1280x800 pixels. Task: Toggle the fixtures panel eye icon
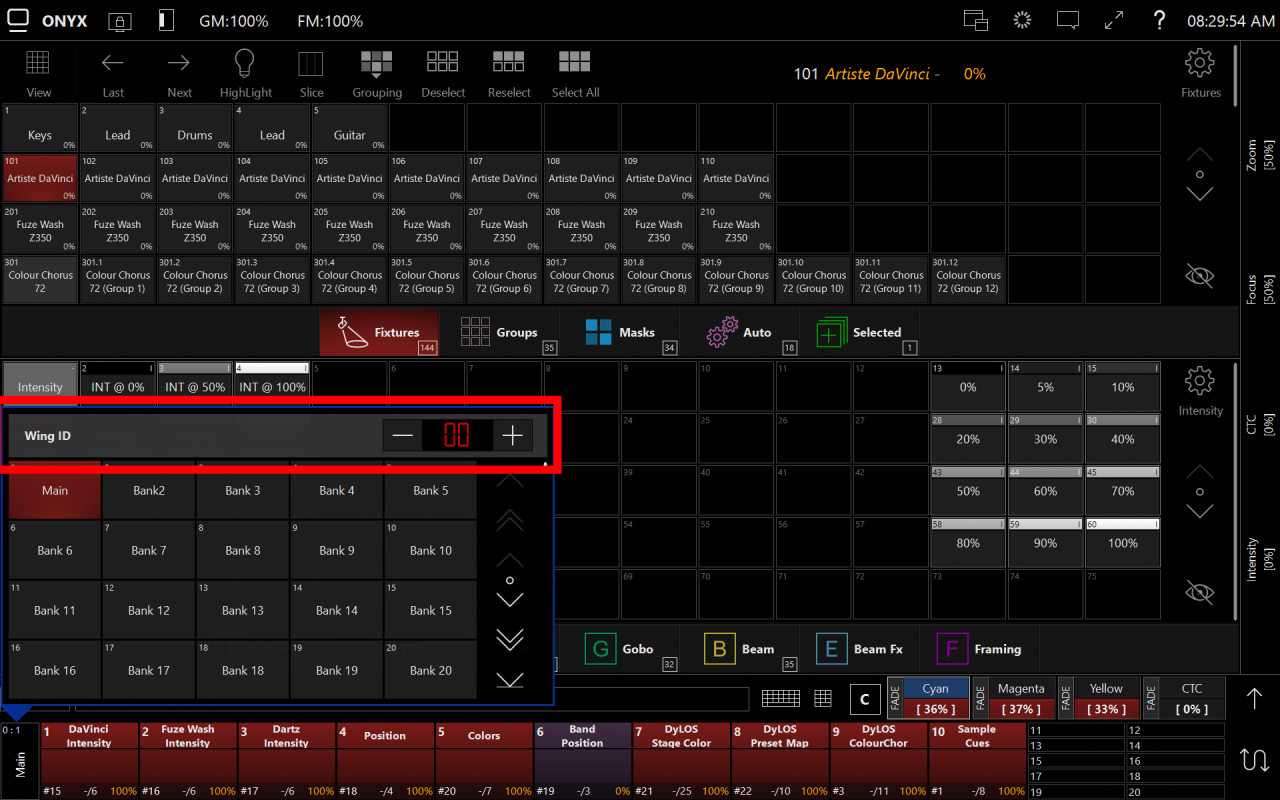(1199, 276)
